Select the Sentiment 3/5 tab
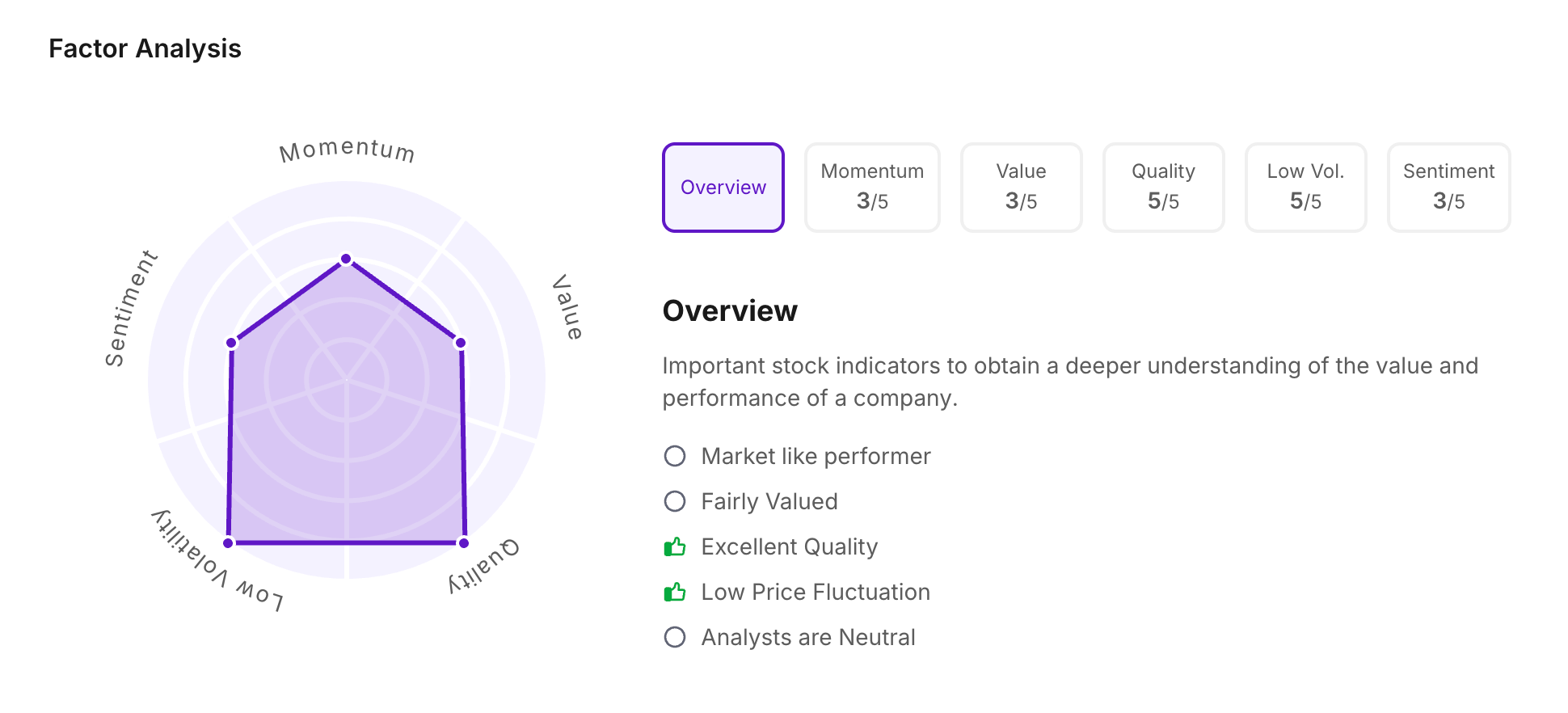 tap(1448, 188)
